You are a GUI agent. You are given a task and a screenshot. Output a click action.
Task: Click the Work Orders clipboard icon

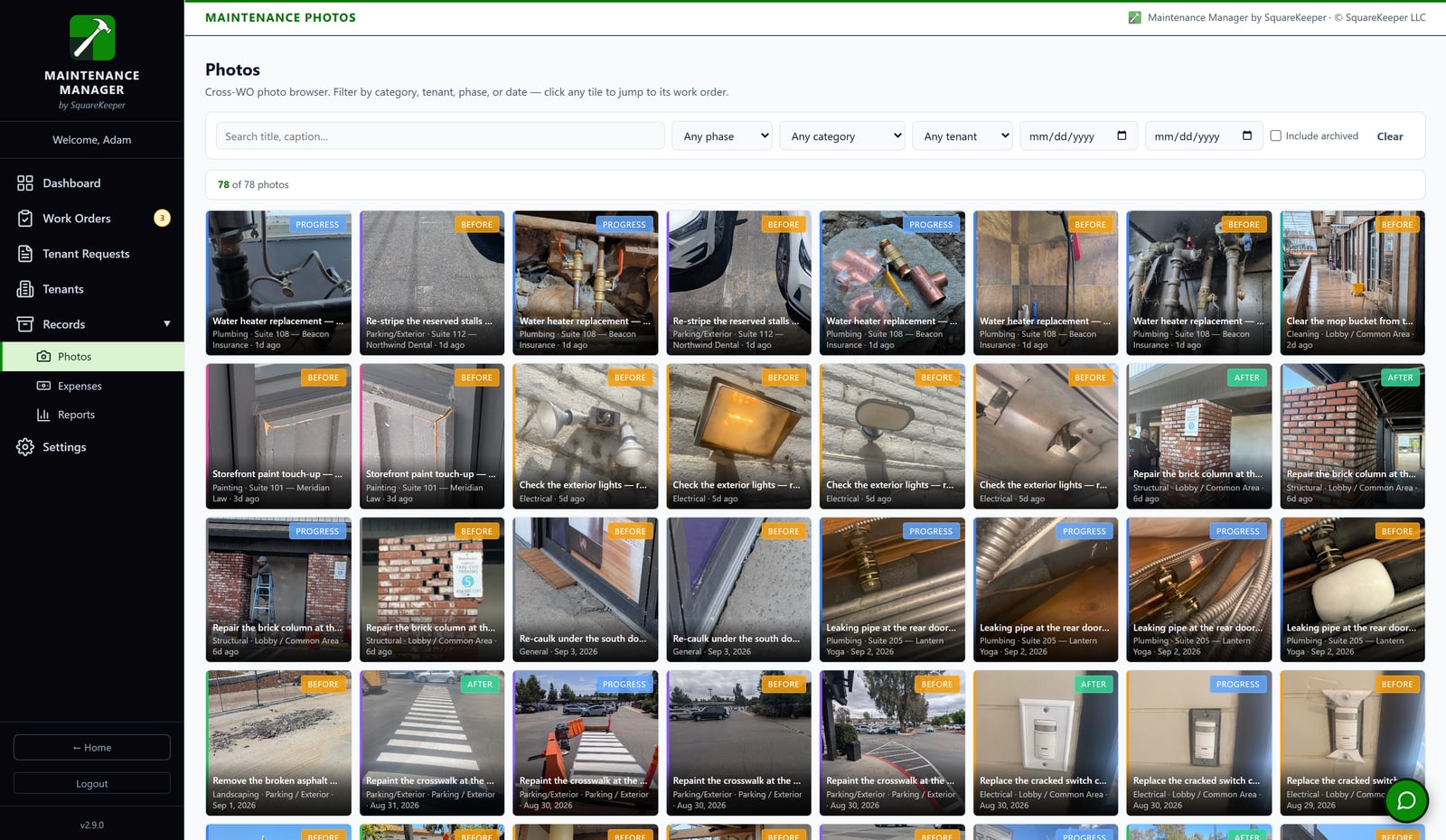[25, 219]
